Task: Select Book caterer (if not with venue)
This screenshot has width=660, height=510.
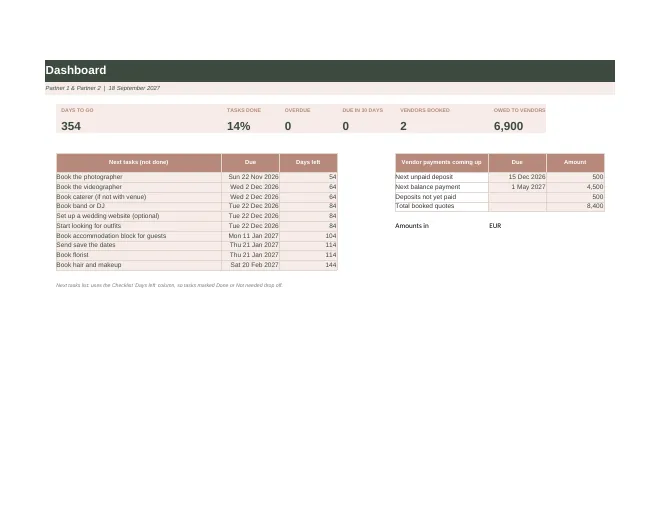Action: click(138, 197)
